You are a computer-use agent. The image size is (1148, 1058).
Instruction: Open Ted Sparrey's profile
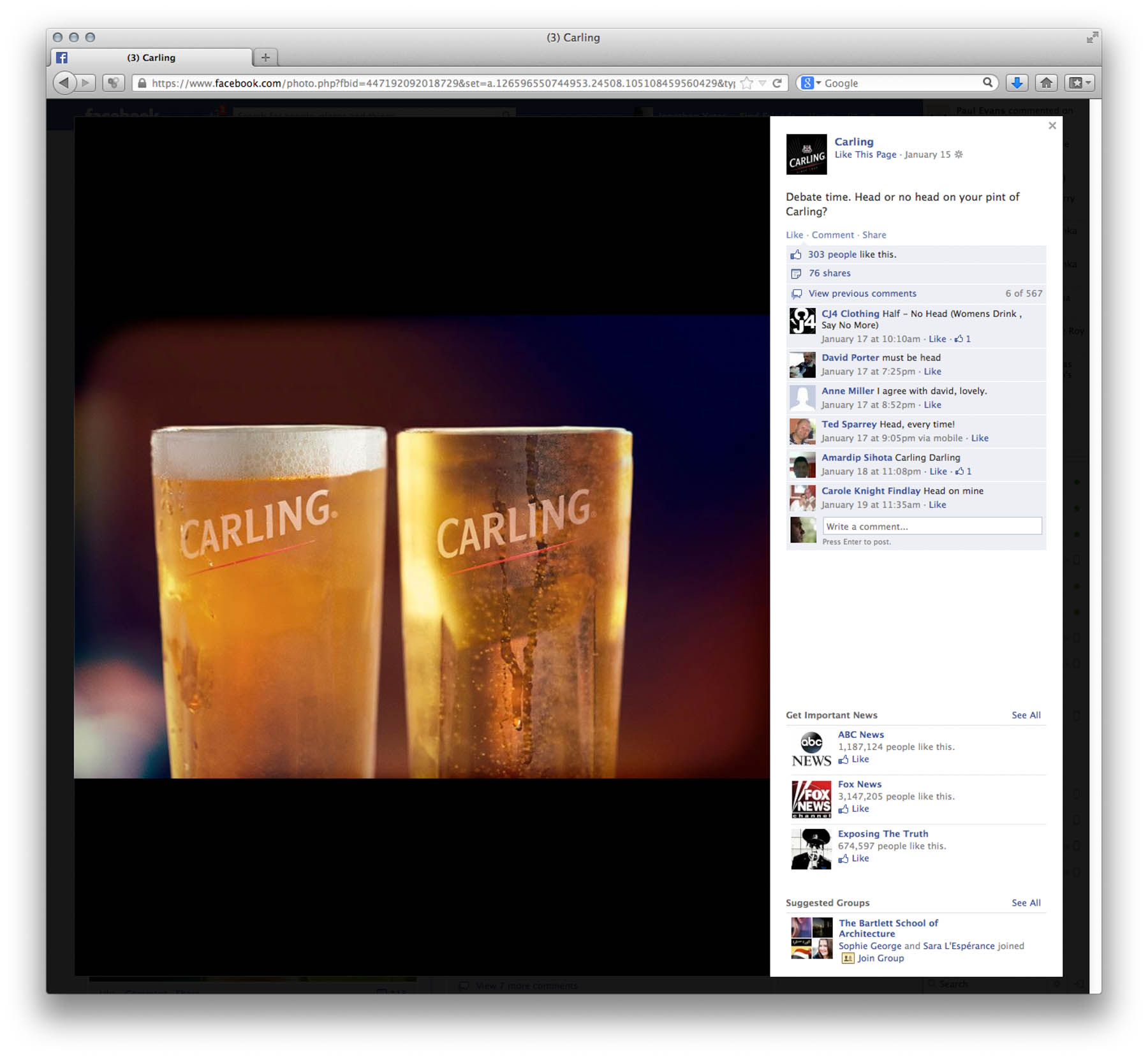(849, 424)
